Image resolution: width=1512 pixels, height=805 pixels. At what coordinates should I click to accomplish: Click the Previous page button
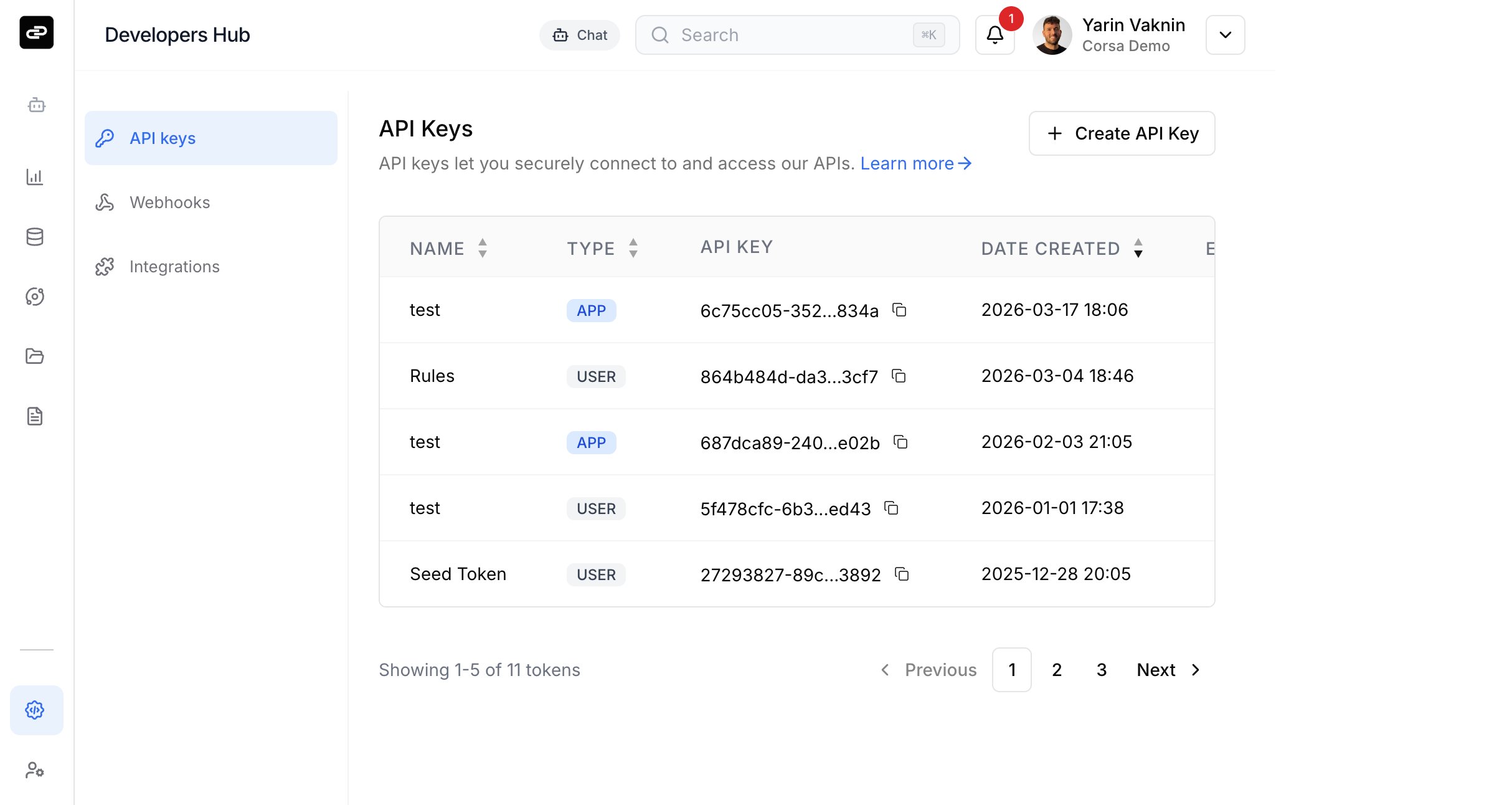(928, 670)
